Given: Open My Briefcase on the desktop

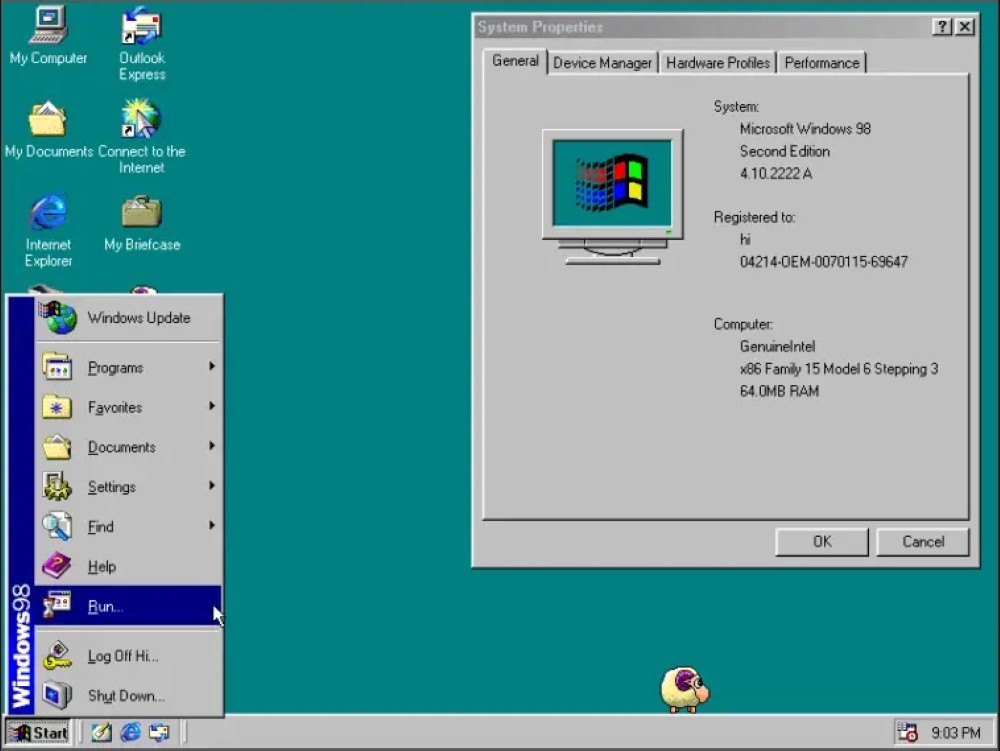Looking at the screenshot, I should coord(141,213).
